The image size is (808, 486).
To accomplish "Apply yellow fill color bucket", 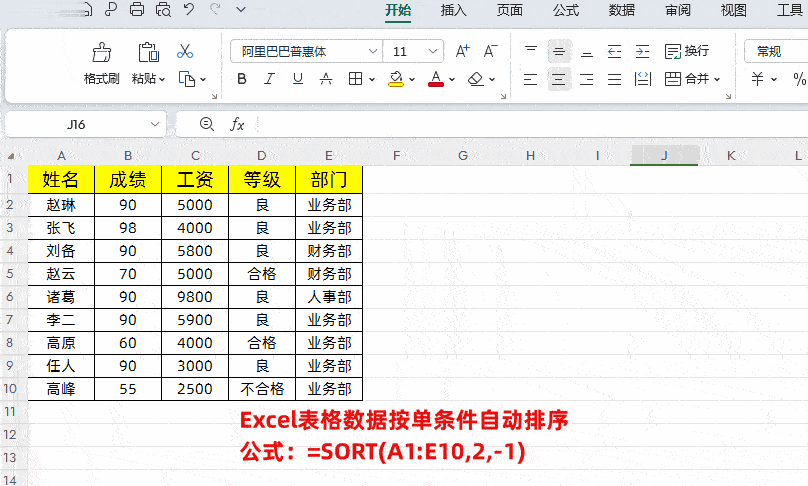I will tap(396, 79).
